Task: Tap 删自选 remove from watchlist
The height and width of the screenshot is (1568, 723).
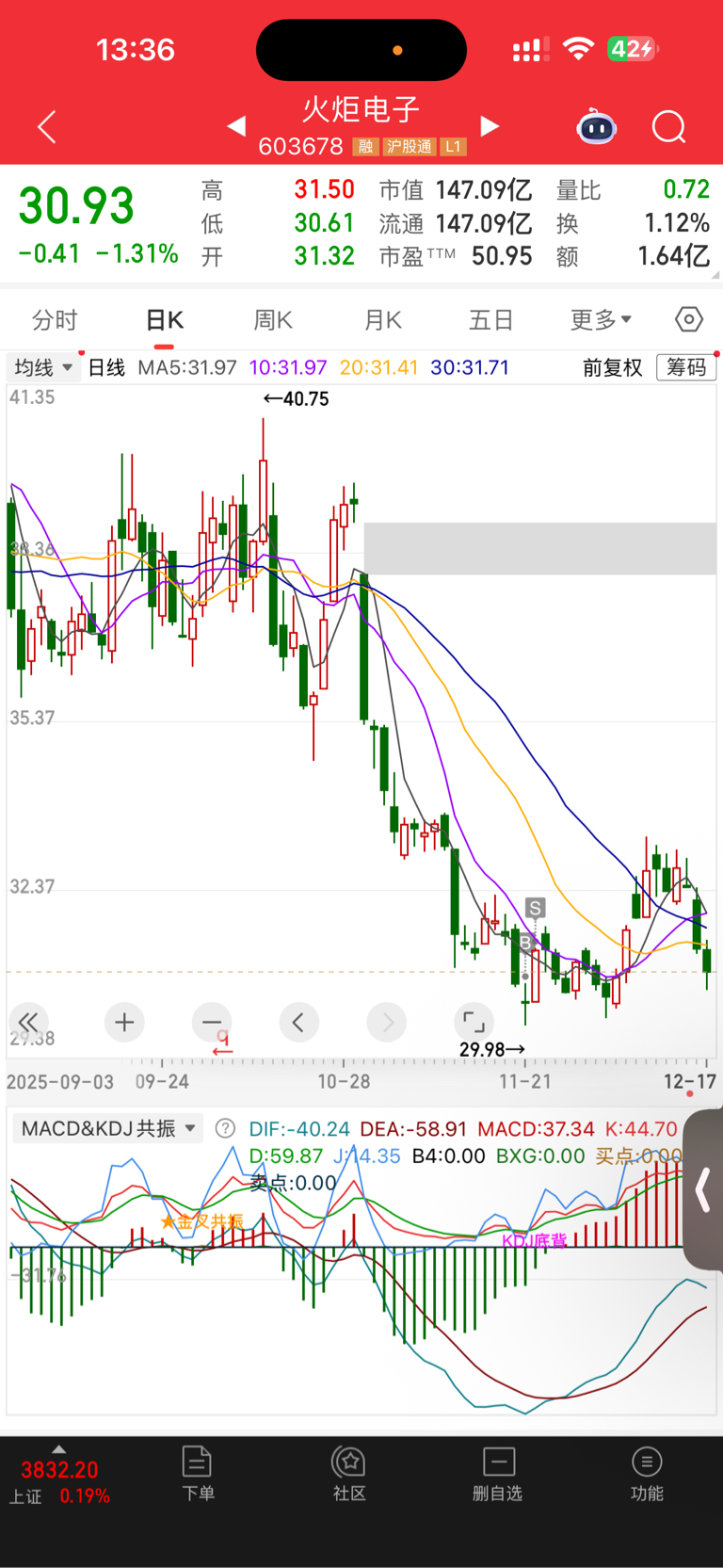Action: [497, 1474]
